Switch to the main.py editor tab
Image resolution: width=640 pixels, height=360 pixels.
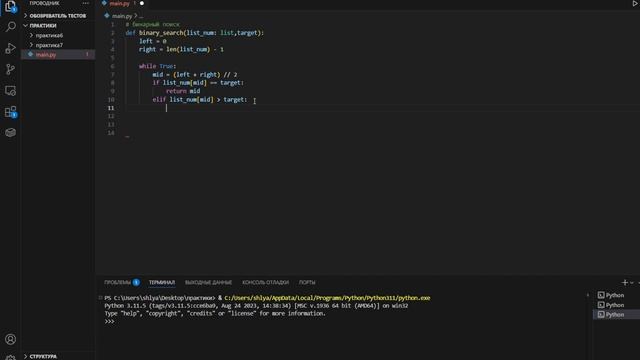(119, 3)
